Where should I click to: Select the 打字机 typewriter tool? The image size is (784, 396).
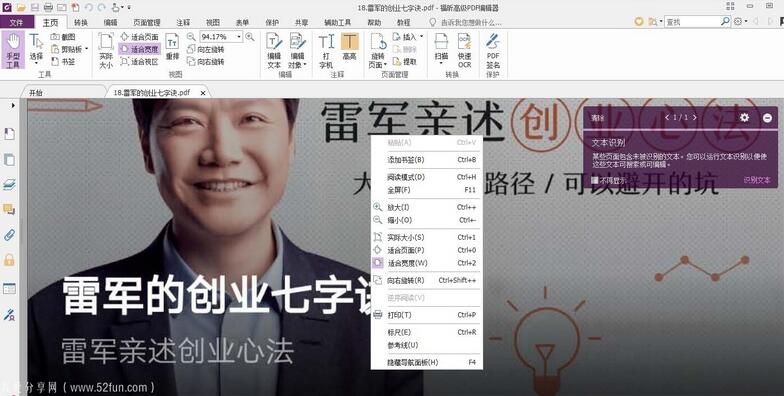tap(326, 50)
